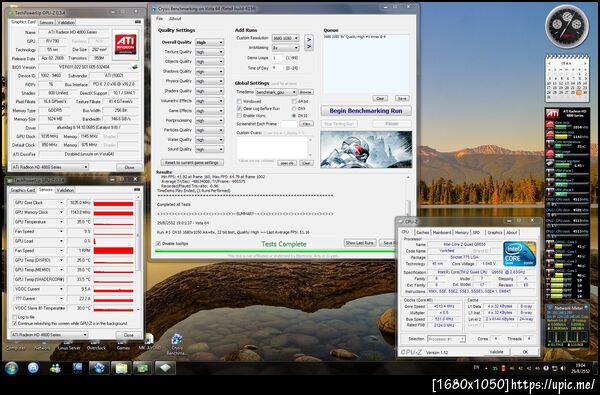Viewport: 600px width, 395px height.
Task: Click the folder explorer taskbar button
Action: [x=121, y=368]
